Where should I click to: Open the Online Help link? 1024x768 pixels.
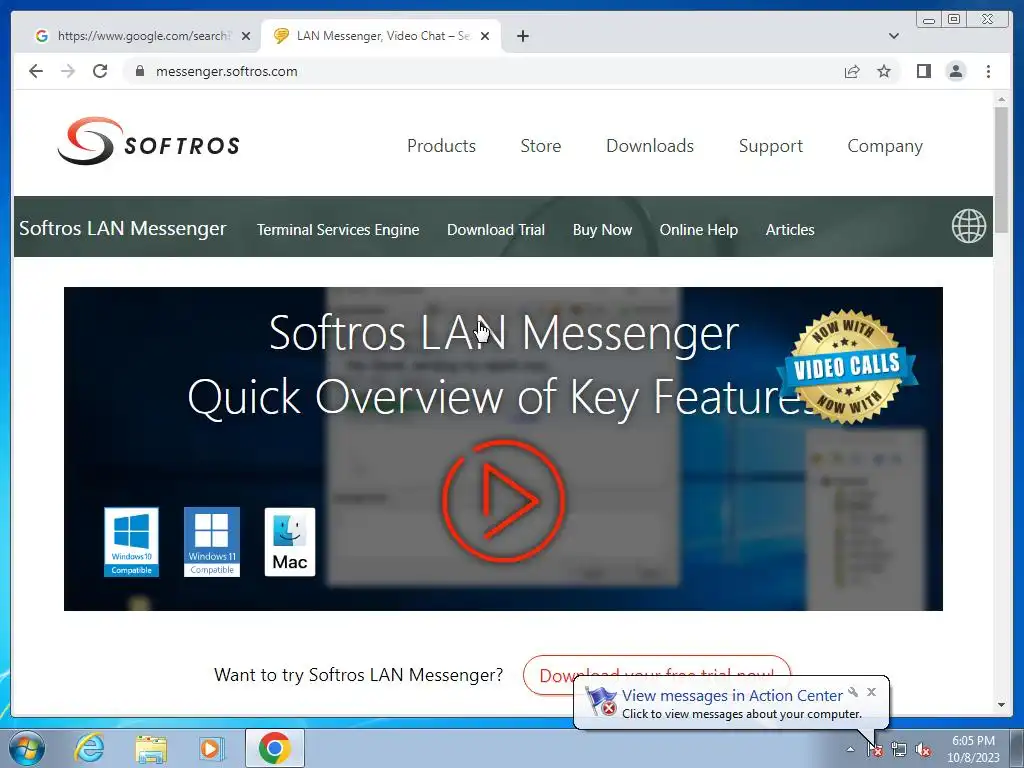699,230
